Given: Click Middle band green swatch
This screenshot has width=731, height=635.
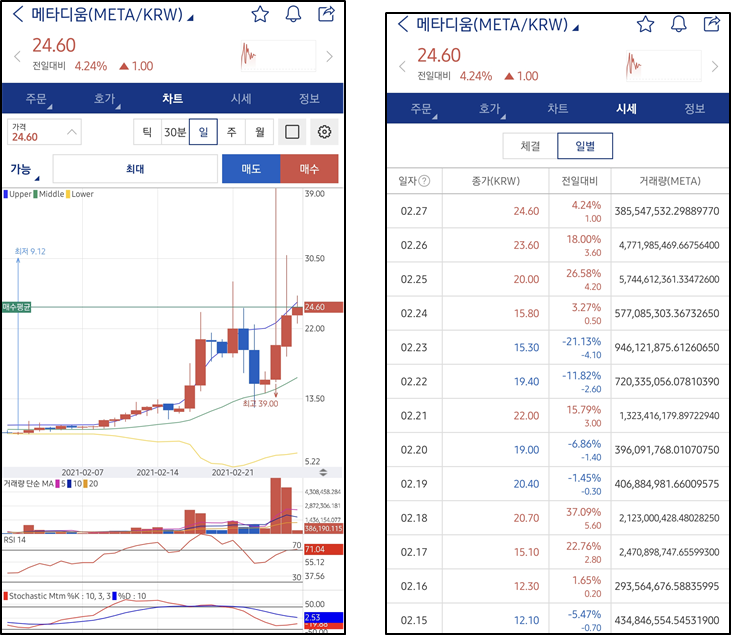Looking at the screenshot, I should 35,194.
